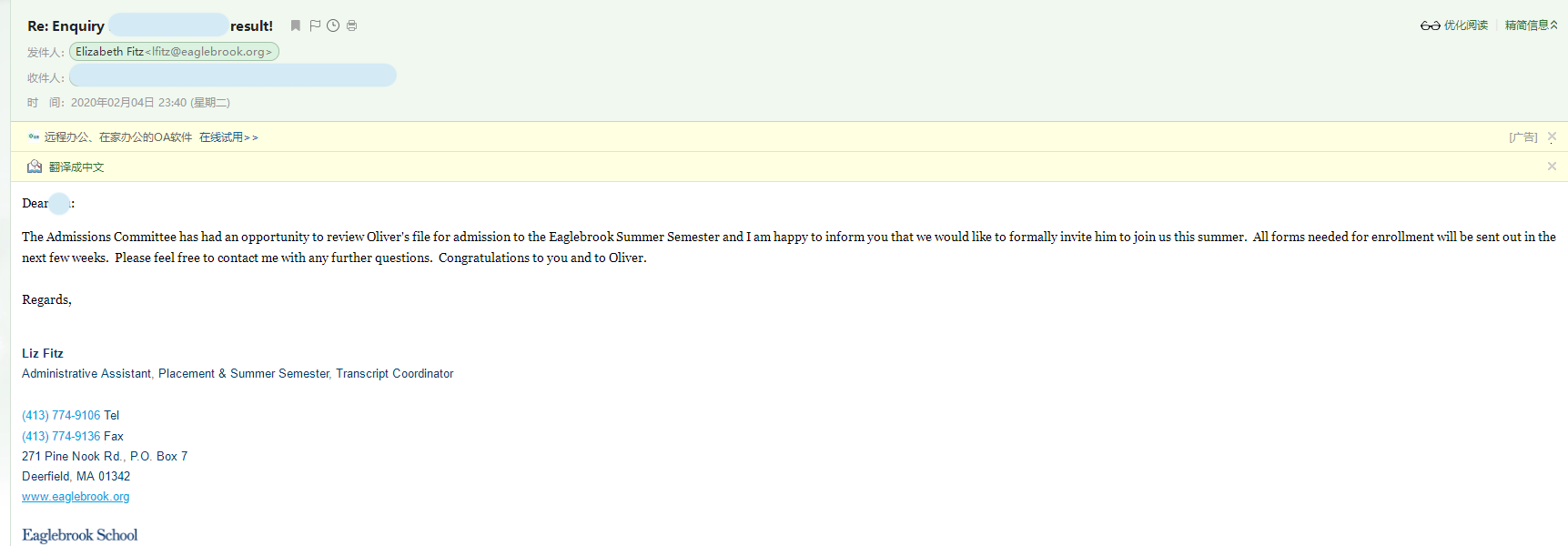The image size is (1568, 546).
Task: Click the translate envelope icon
Action: 35,167
